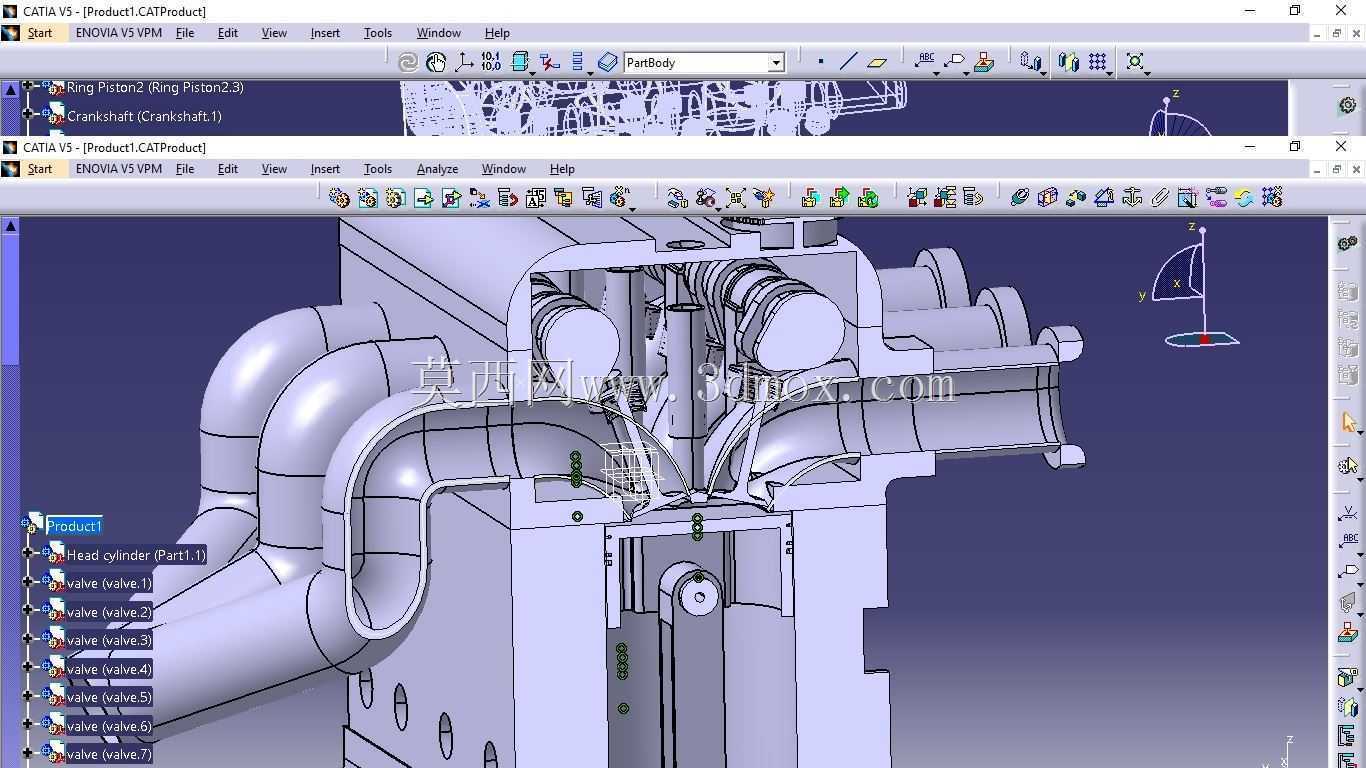Select valve (valve.4) in the tree

[x=109, y=669]
